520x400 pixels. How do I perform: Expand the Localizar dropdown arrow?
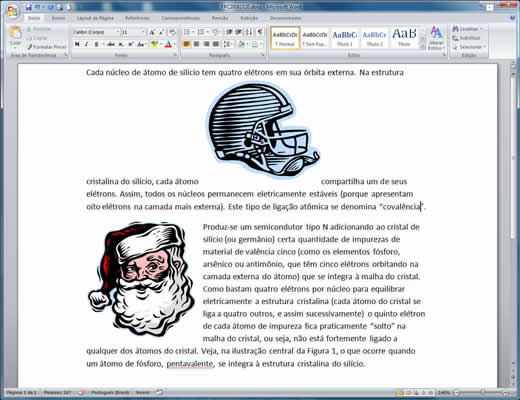(481, 29)
